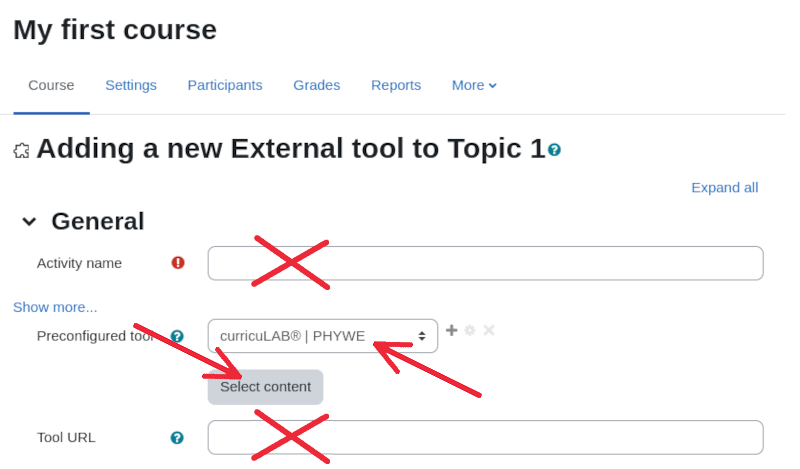Click into the Tool URL input field
The width and height of the screenshot is (800, 469).
coord(485,437)
